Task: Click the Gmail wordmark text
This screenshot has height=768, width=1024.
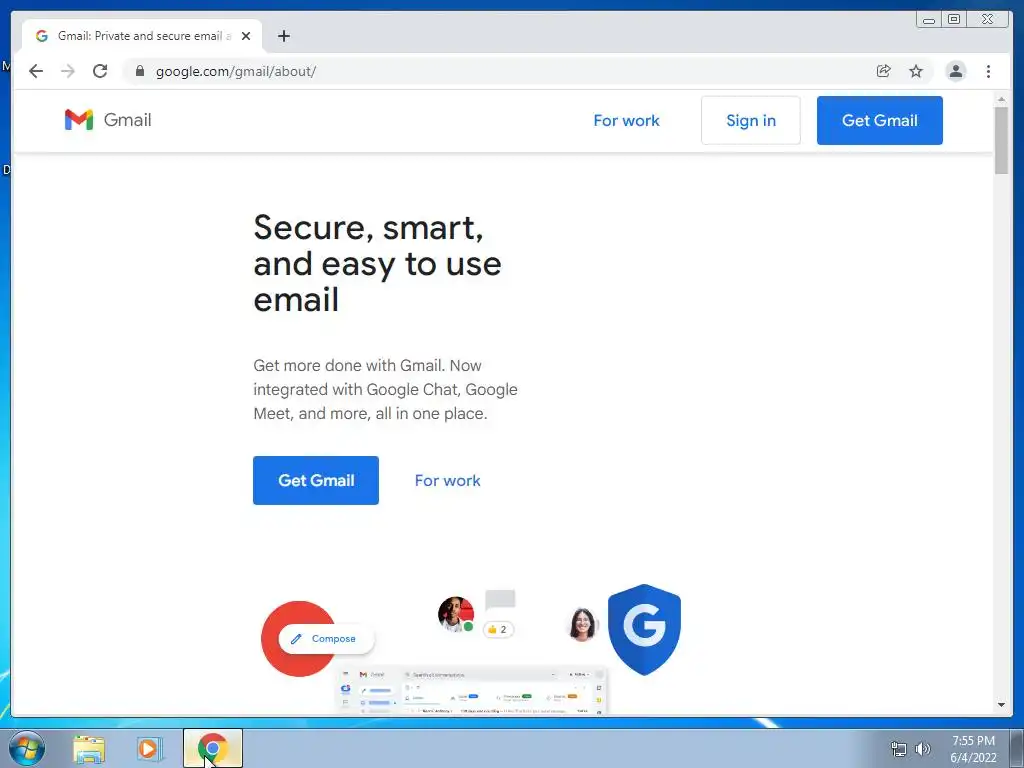Action: [127, 120]
